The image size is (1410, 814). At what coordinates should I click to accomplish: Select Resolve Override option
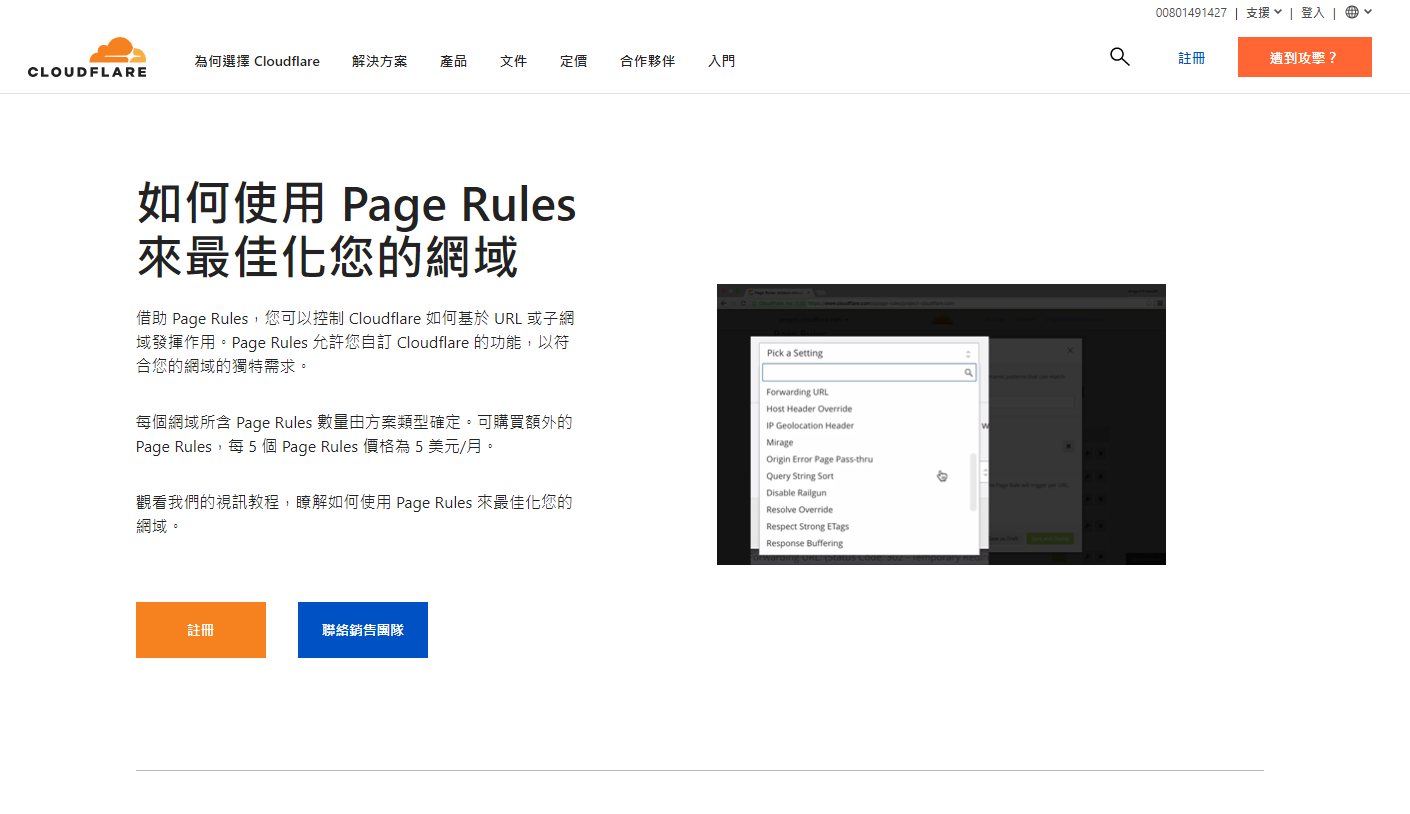pos(799,510)
